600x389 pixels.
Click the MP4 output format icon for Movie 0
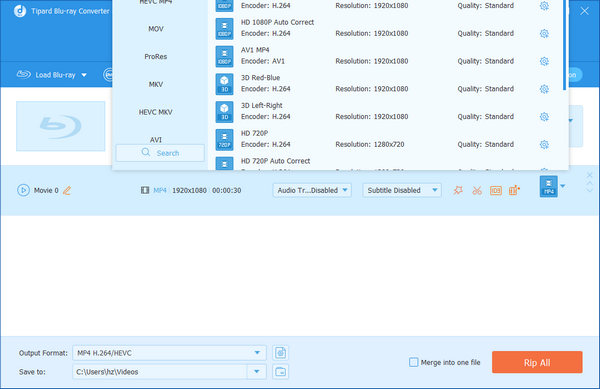[548, 186]
